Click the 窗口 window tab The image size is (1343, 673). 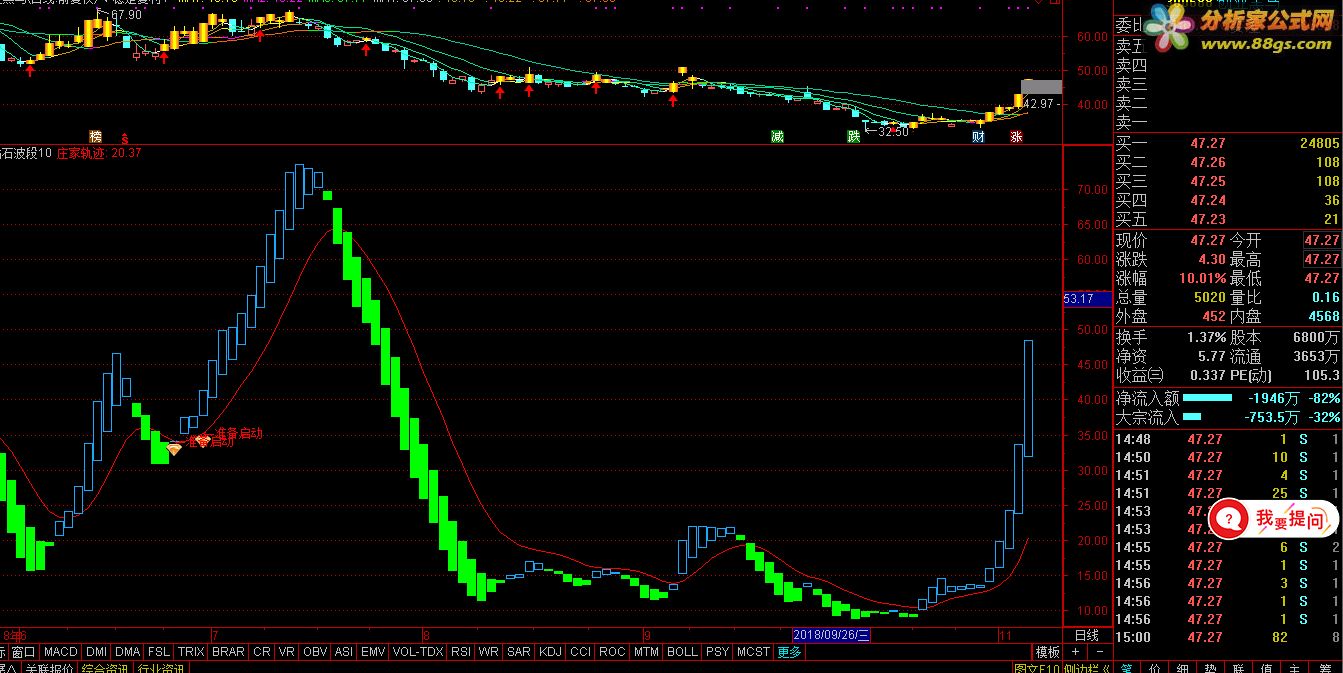click(24, 651)
